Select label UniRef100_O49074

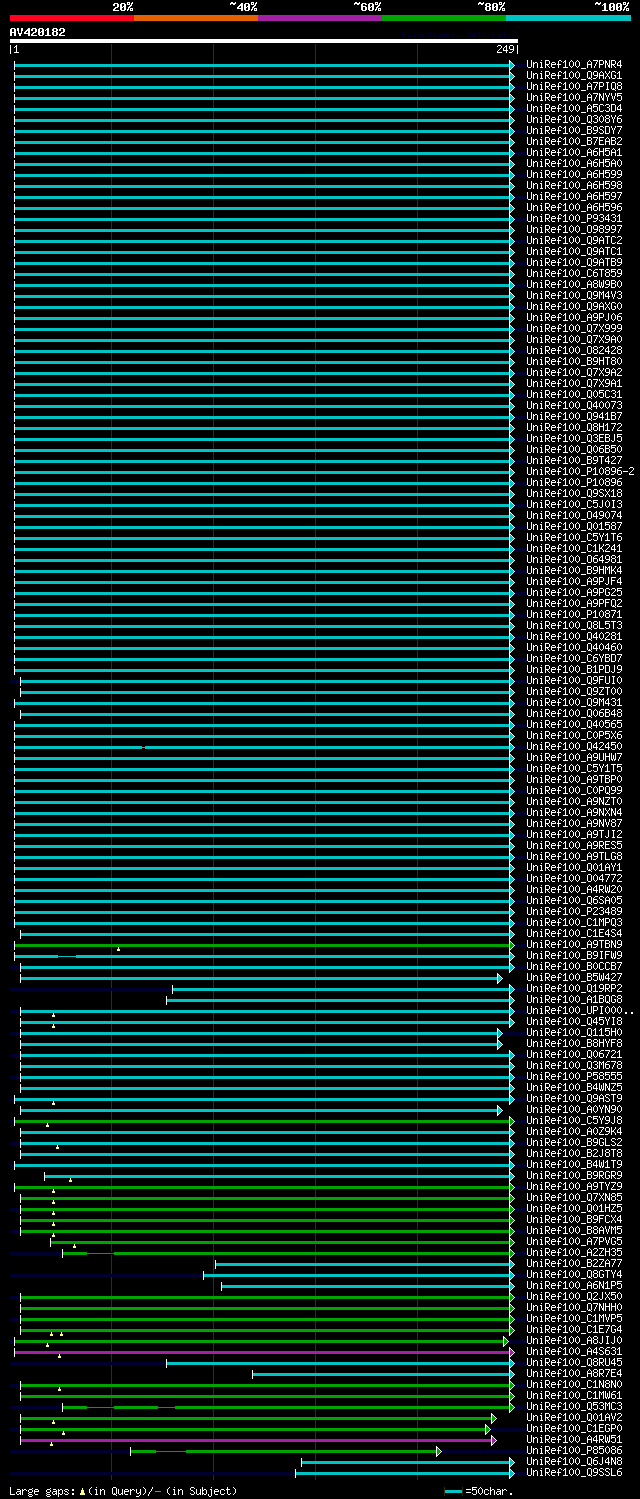tap(574, 515)
